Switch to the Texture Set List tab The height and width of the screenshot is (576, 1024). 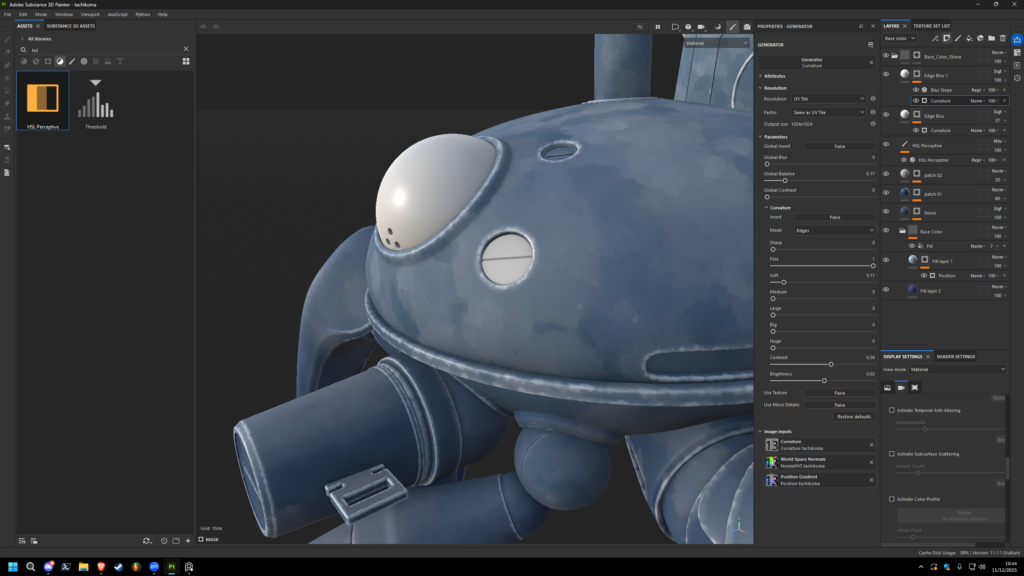[931, 26]
